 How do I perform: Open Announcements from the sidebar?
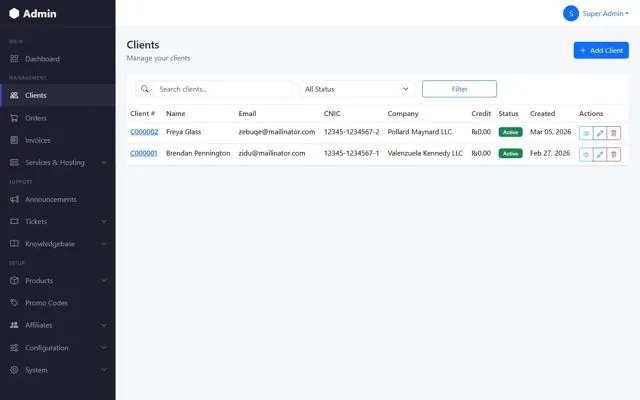[57, 199]
